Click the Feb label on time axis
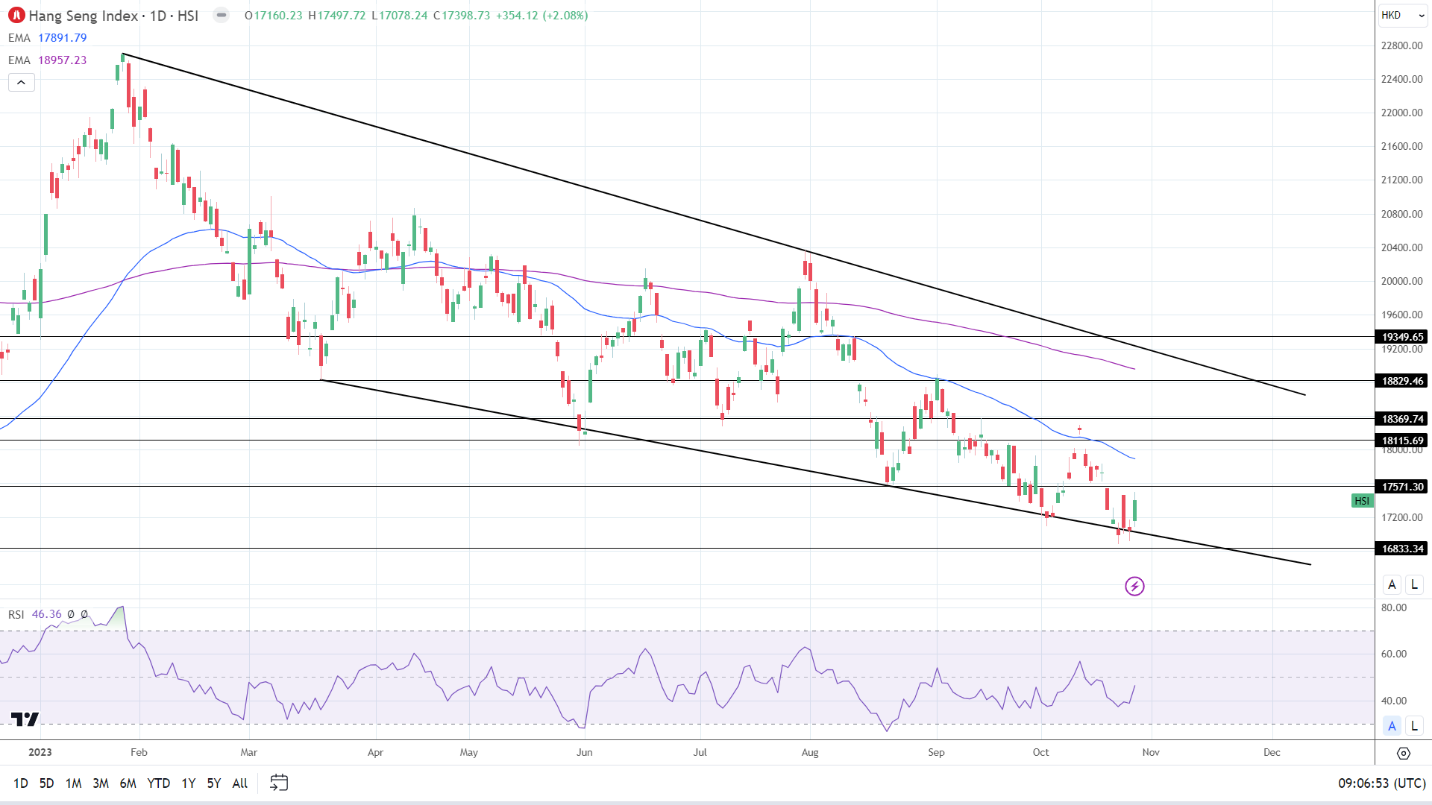This screenshot has height=805, width=1432. 138,751
